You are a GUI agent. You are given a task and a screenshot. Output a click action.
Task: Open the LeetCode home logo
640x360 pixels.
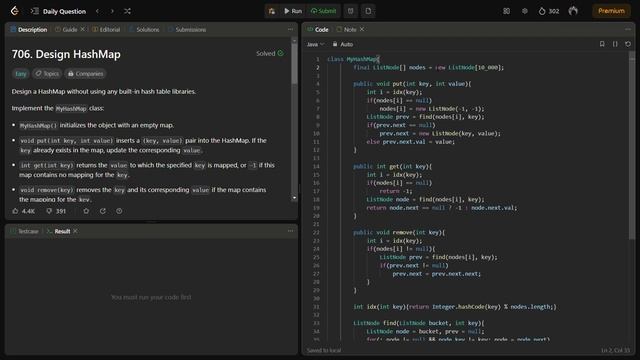pos(15,11)
